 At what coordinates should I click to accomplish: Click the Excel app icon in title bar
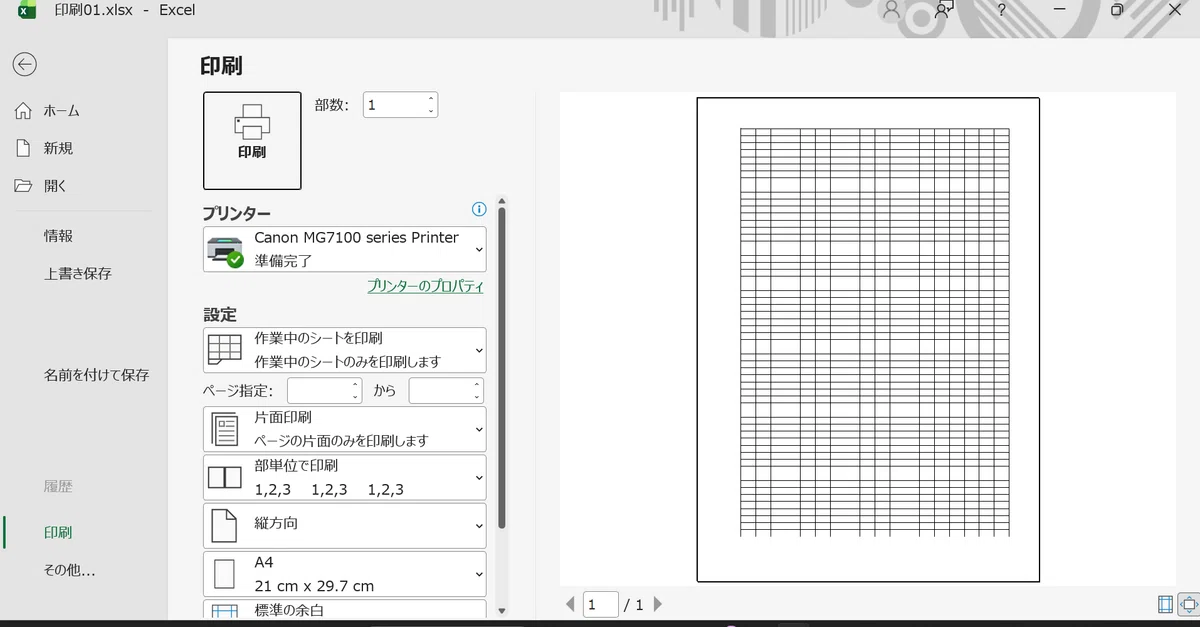28,10
